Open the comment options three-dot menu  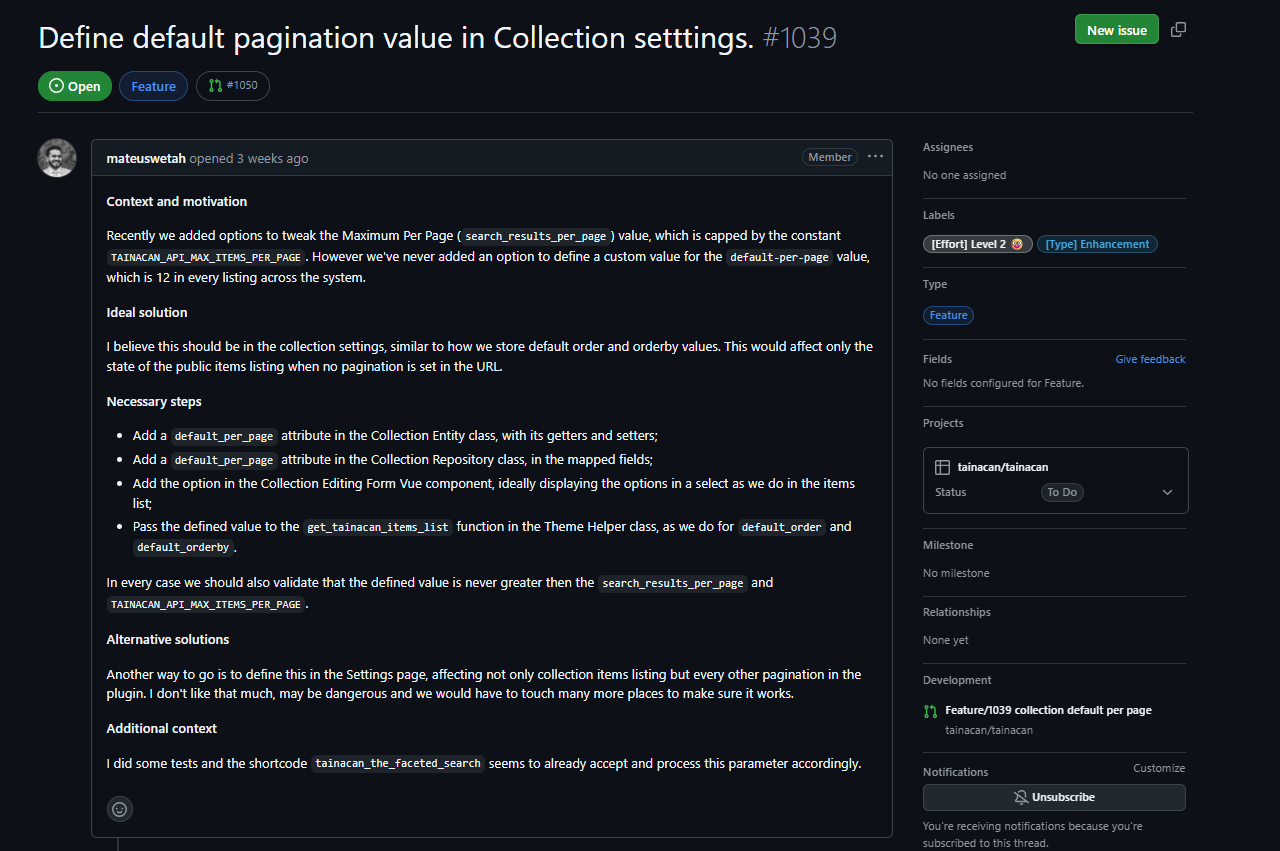tap(875, 157)
